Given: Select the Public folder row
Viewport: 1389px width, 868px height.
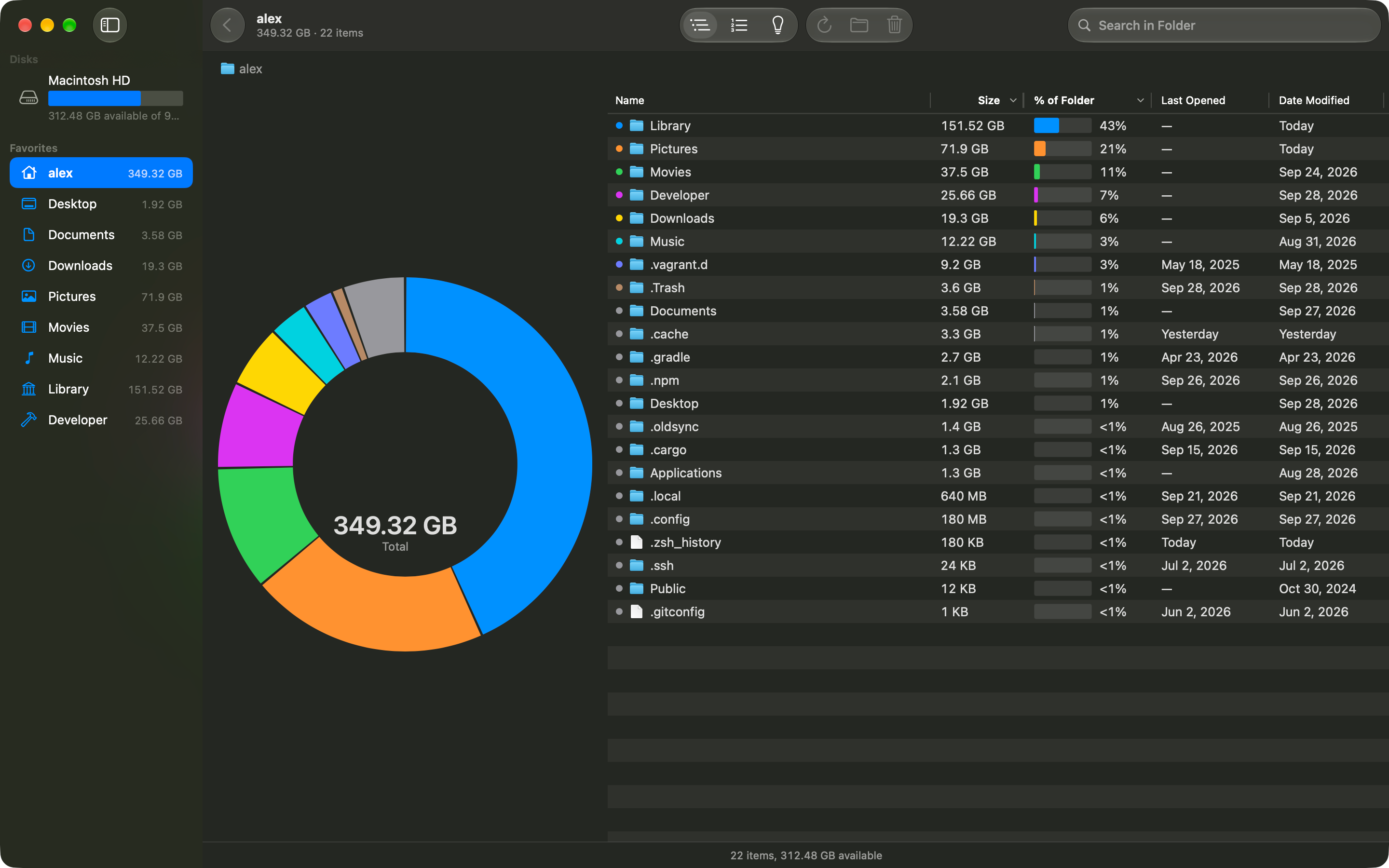Looking at the screenshot, I should pyautogui.click(x=997, y=588).
